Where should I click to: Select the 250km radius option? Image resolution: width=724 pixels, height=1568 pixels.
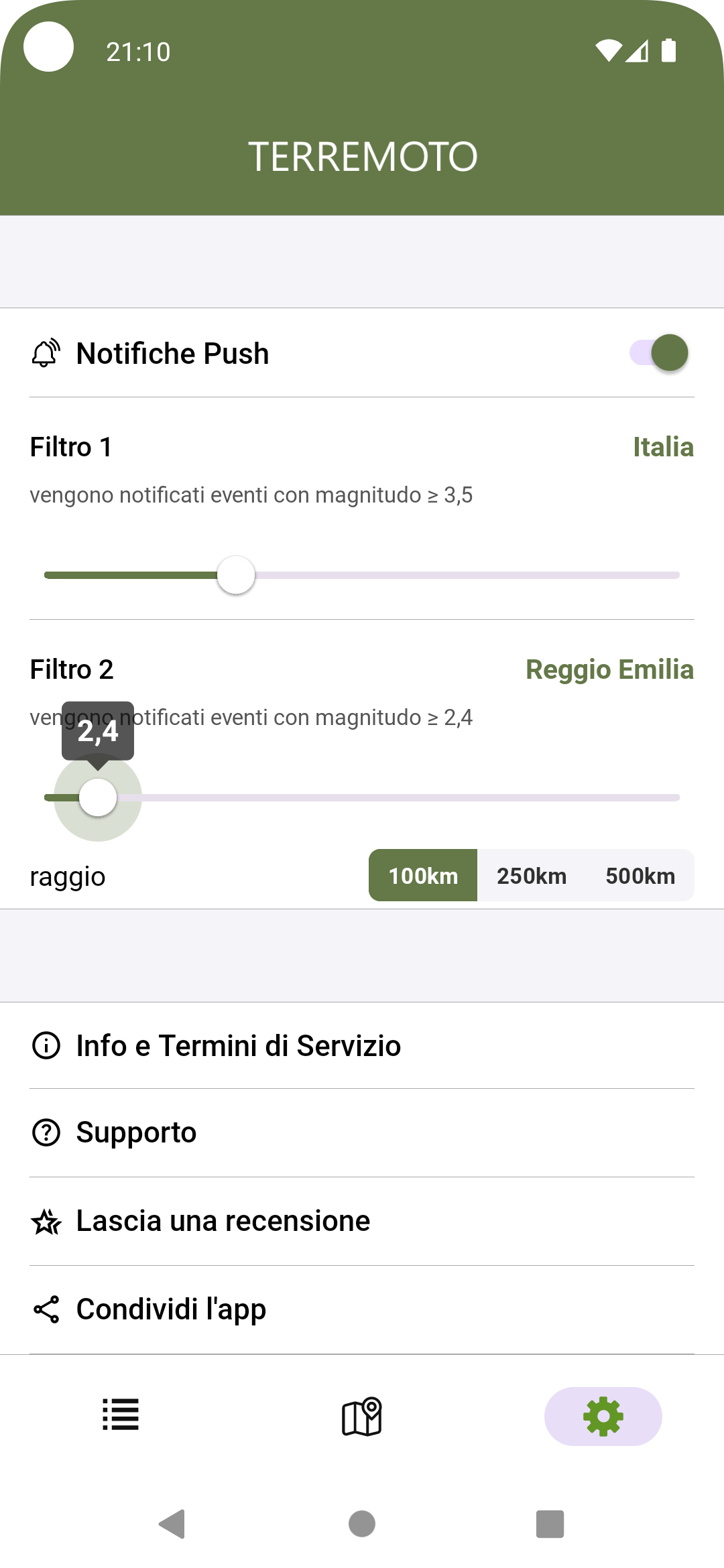[x=532, y=876]
